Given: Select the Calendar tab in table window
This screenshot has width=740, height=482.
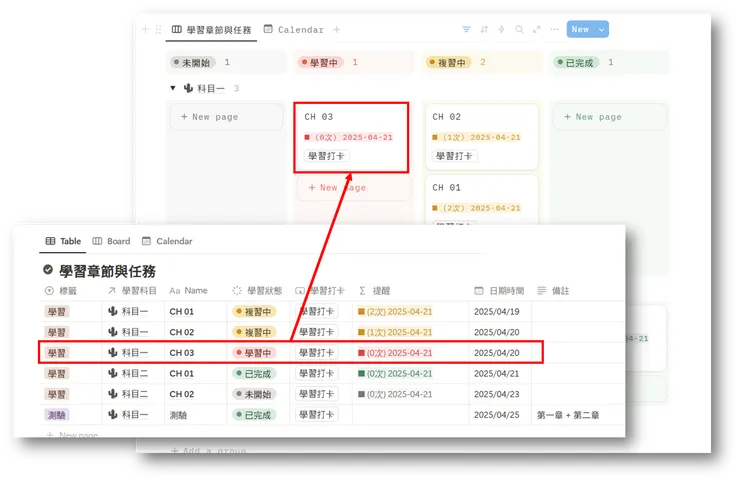Looking at the screenshot, I should tap(167, 241).
